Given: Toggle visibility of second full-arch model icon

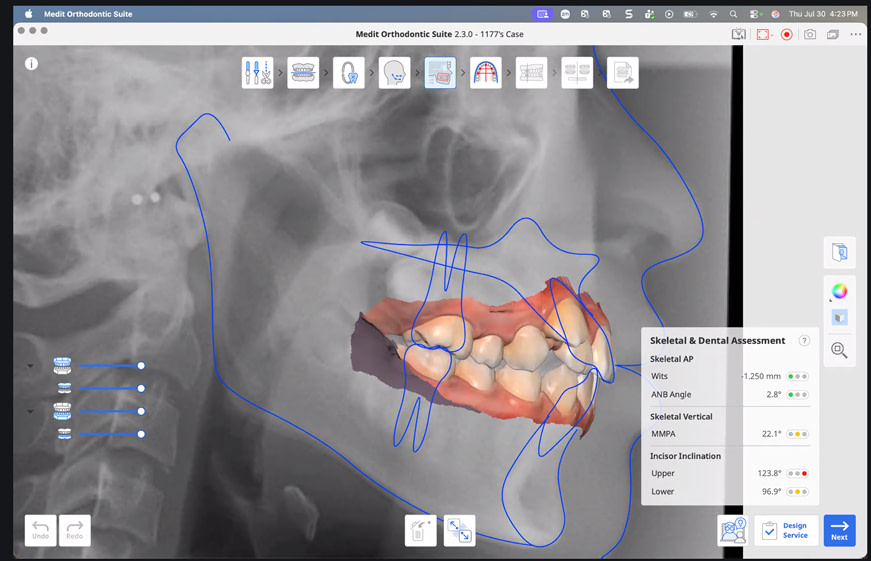Looking at the screenshot, I should 62,411.
